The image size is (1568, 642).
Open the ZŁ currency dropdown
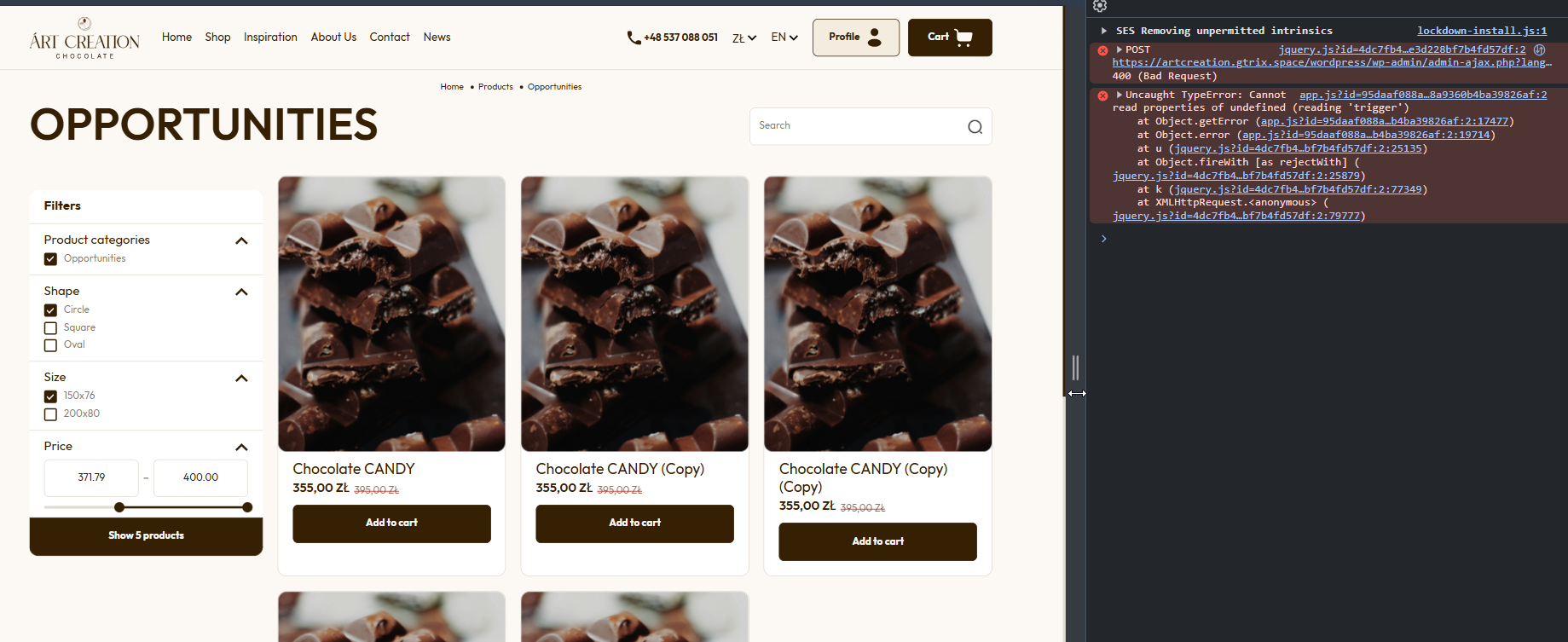744,38
